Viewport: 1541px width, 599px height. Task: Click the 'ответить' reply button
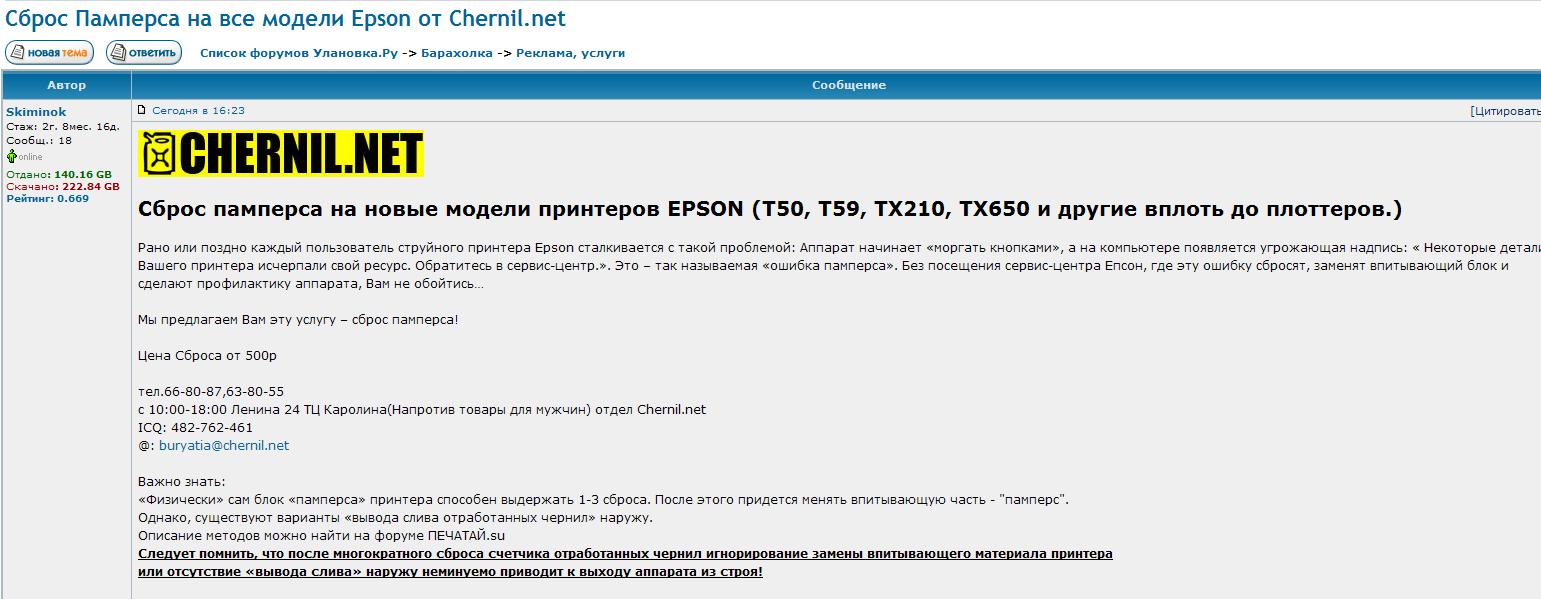coord(144,53)
